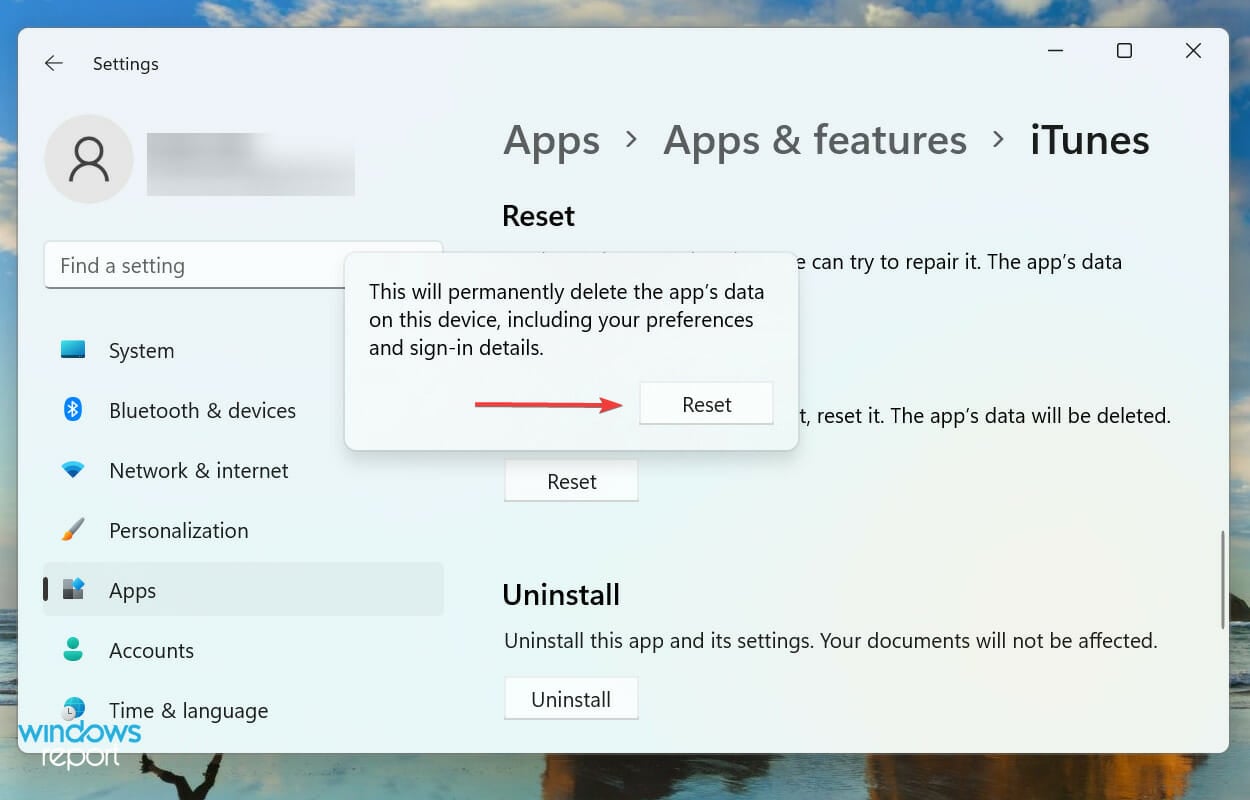Click the Reset section heading
Viewport: 1250px width, 800px height.
(x=538, y=215)
